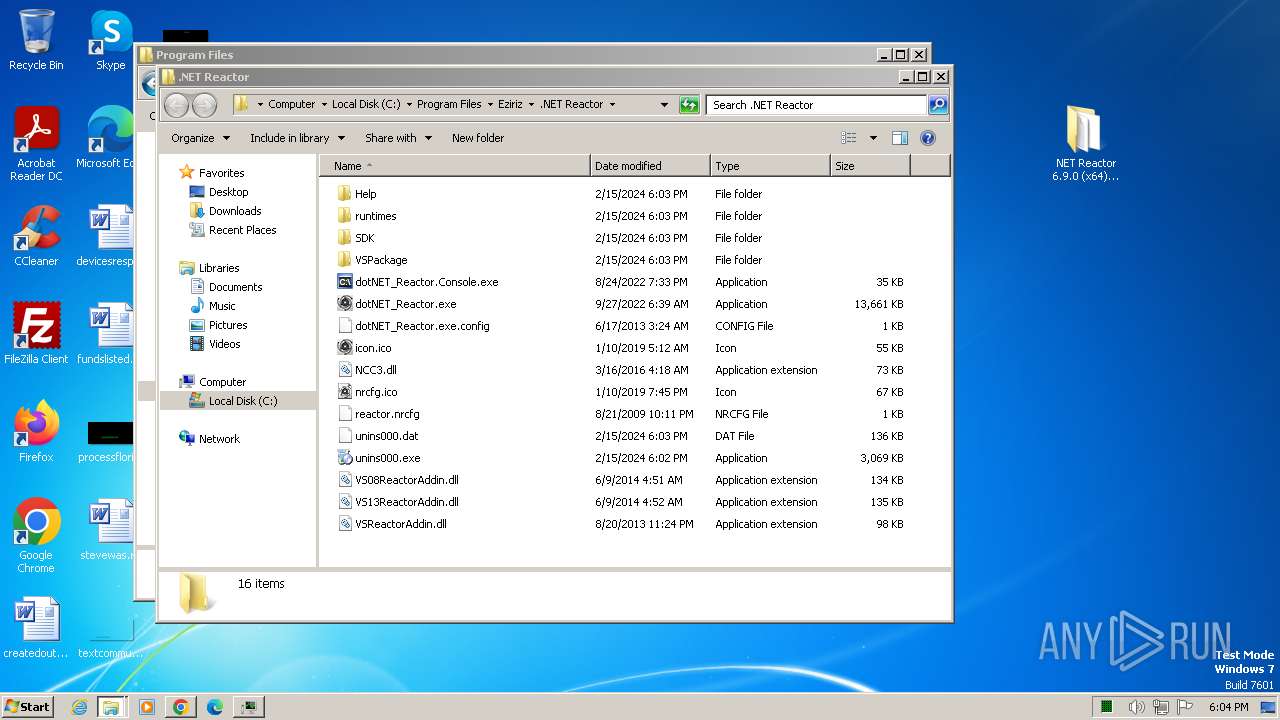
Task: Sort by Size column header
Action: point(870,166)
